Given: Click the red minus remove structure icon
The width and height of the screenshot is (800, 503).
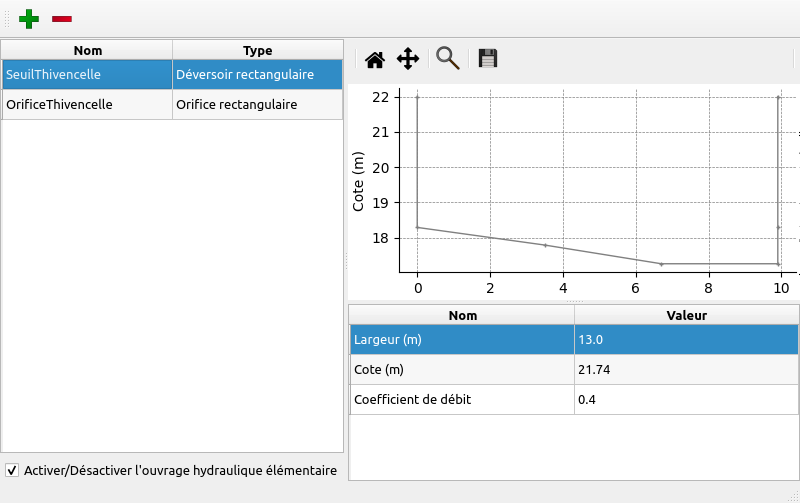Looking at the screenshot, I should pyautogui.click(x=62, y=18).
